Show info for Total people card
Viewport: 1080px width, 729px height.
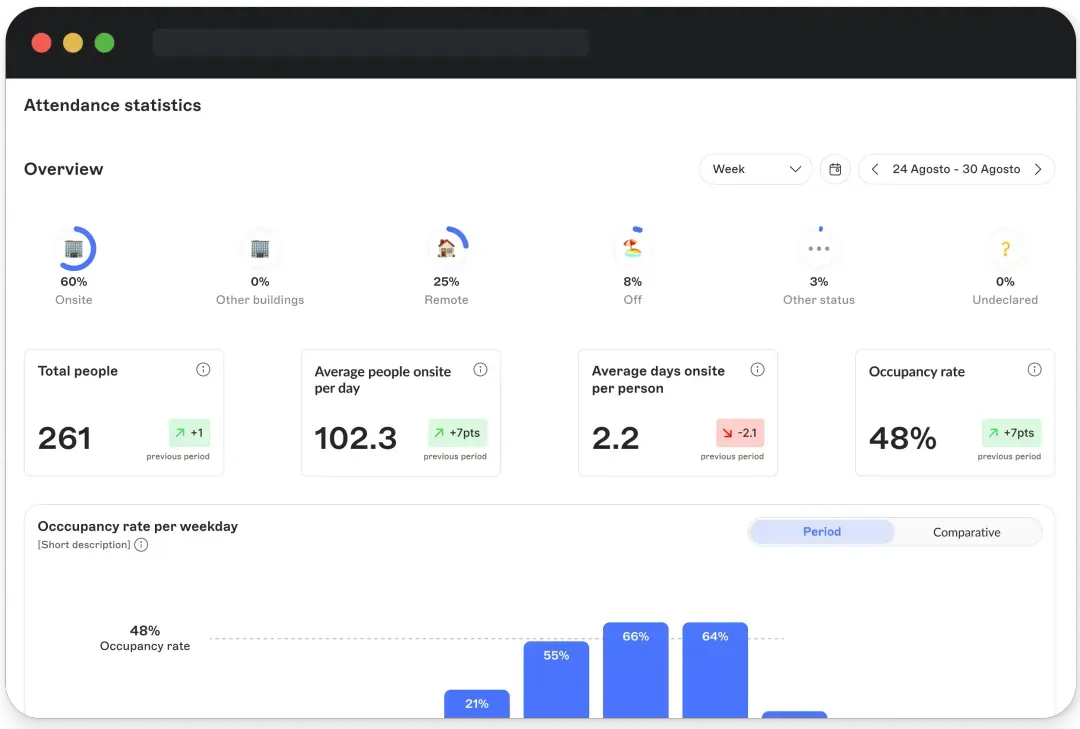(203, 370)
